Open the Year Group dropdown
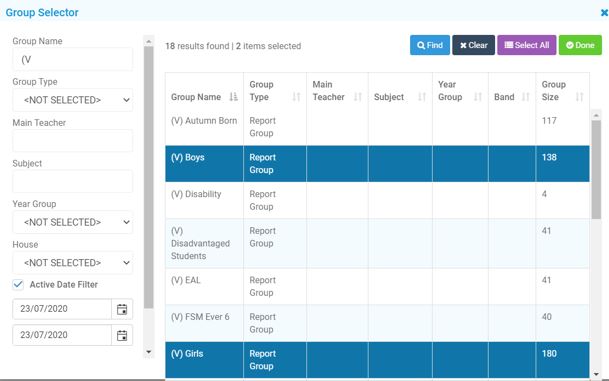This screenshot has width=609, height=381. [x=73, y=222]
